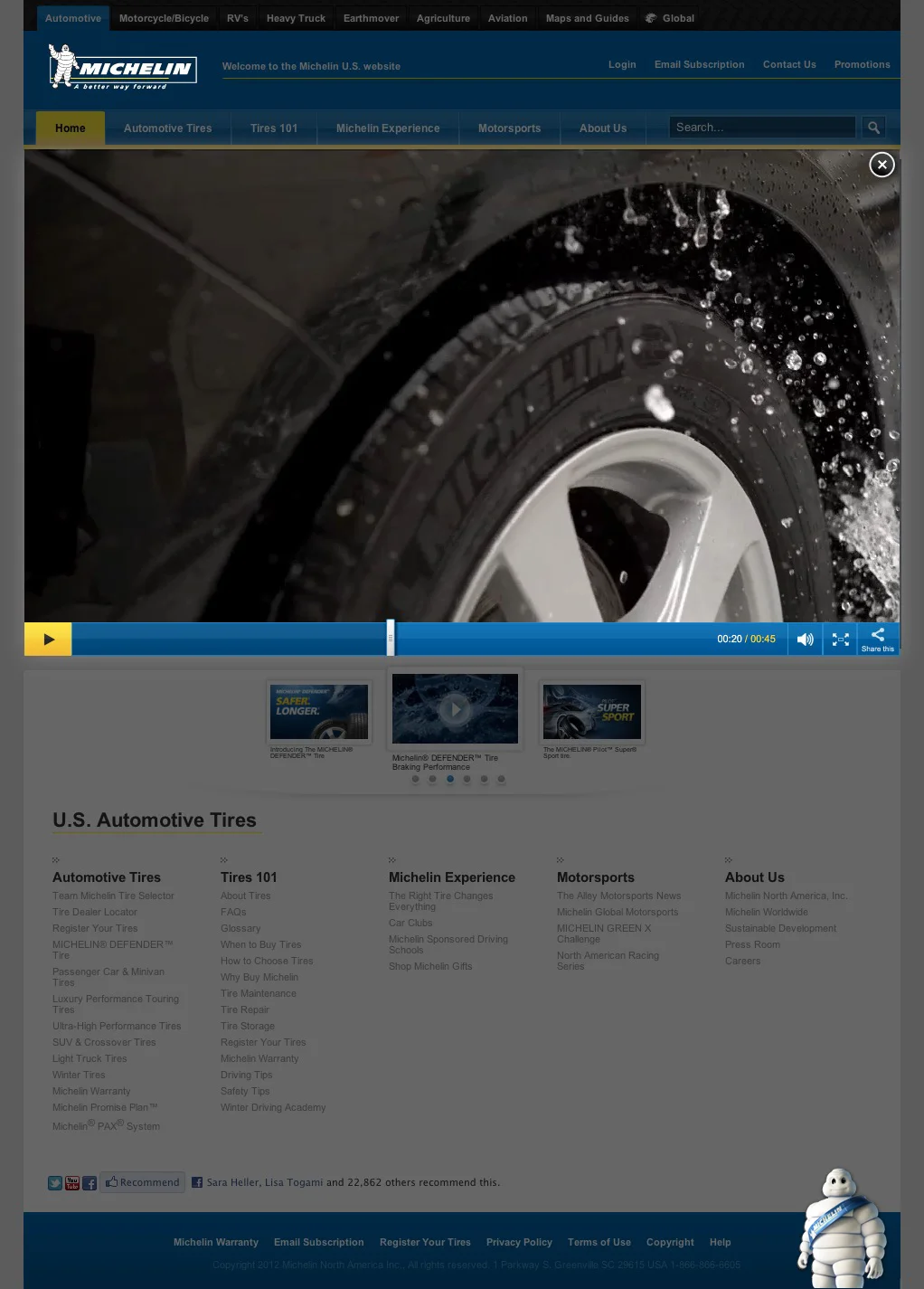Play the MICHELIN Pilot Super Sport thumbnail
The height and width of the screenshot is (1289, 924).
tap(592, 712)
